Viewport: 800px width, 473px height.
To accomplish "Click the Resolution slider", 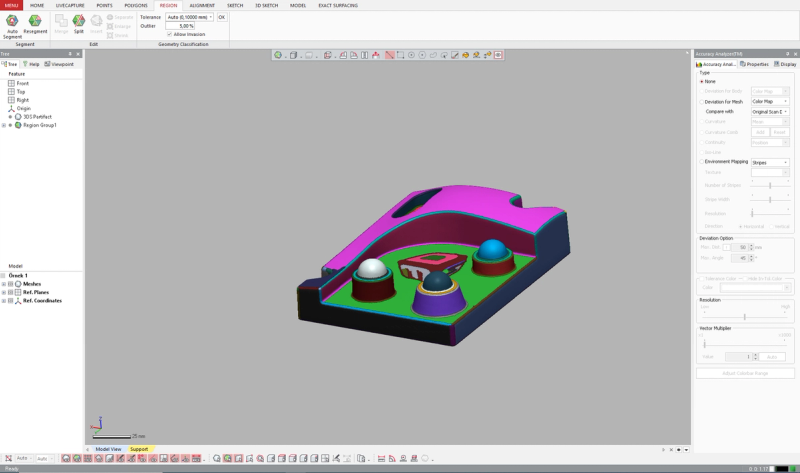I will [744, 317].
